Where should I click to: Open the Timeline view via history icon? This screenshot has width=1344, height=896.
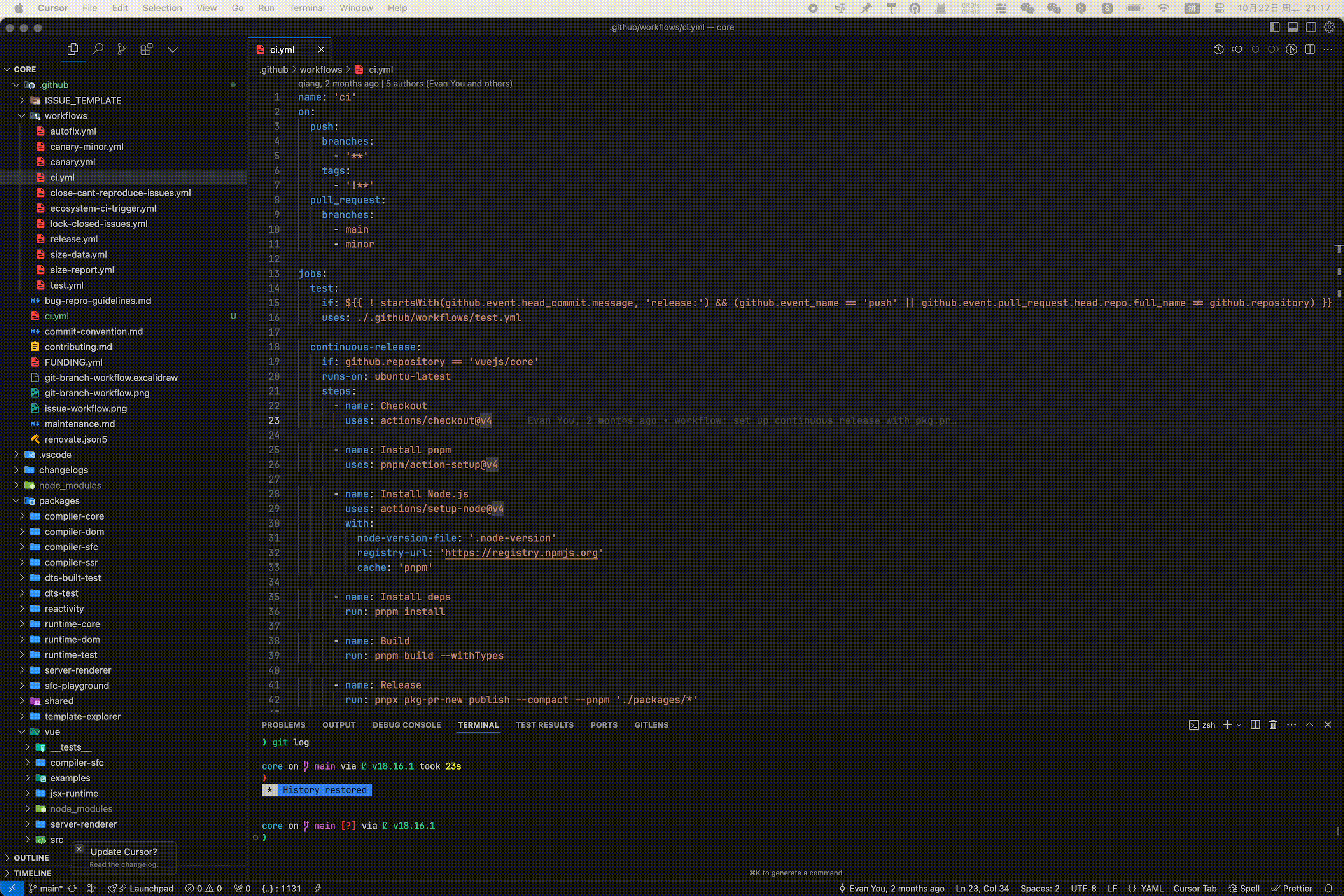(1218, 49)
